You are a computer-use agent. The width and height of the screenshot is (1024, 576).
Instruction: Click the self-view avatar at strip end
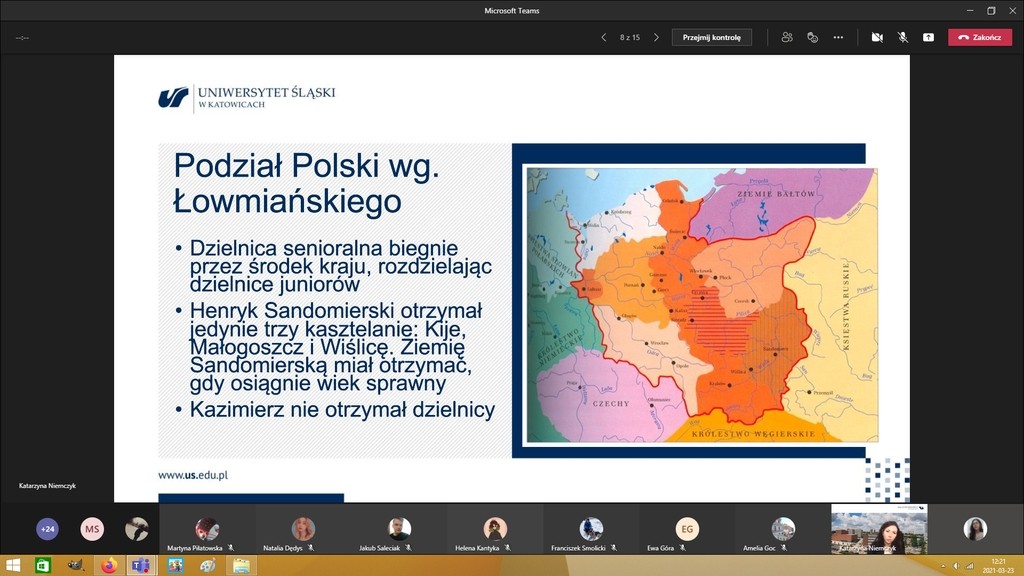[x=975, y=529]
